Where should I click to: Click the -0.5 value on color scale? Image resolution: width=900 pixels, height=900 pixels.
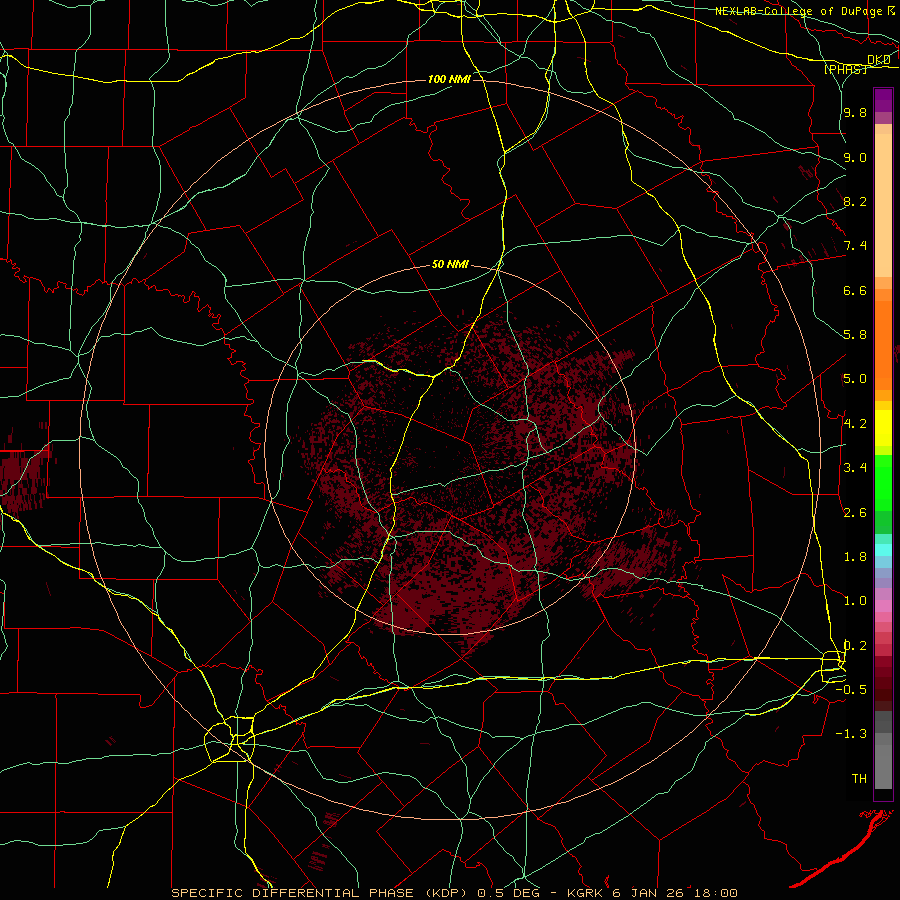[851, 689]
